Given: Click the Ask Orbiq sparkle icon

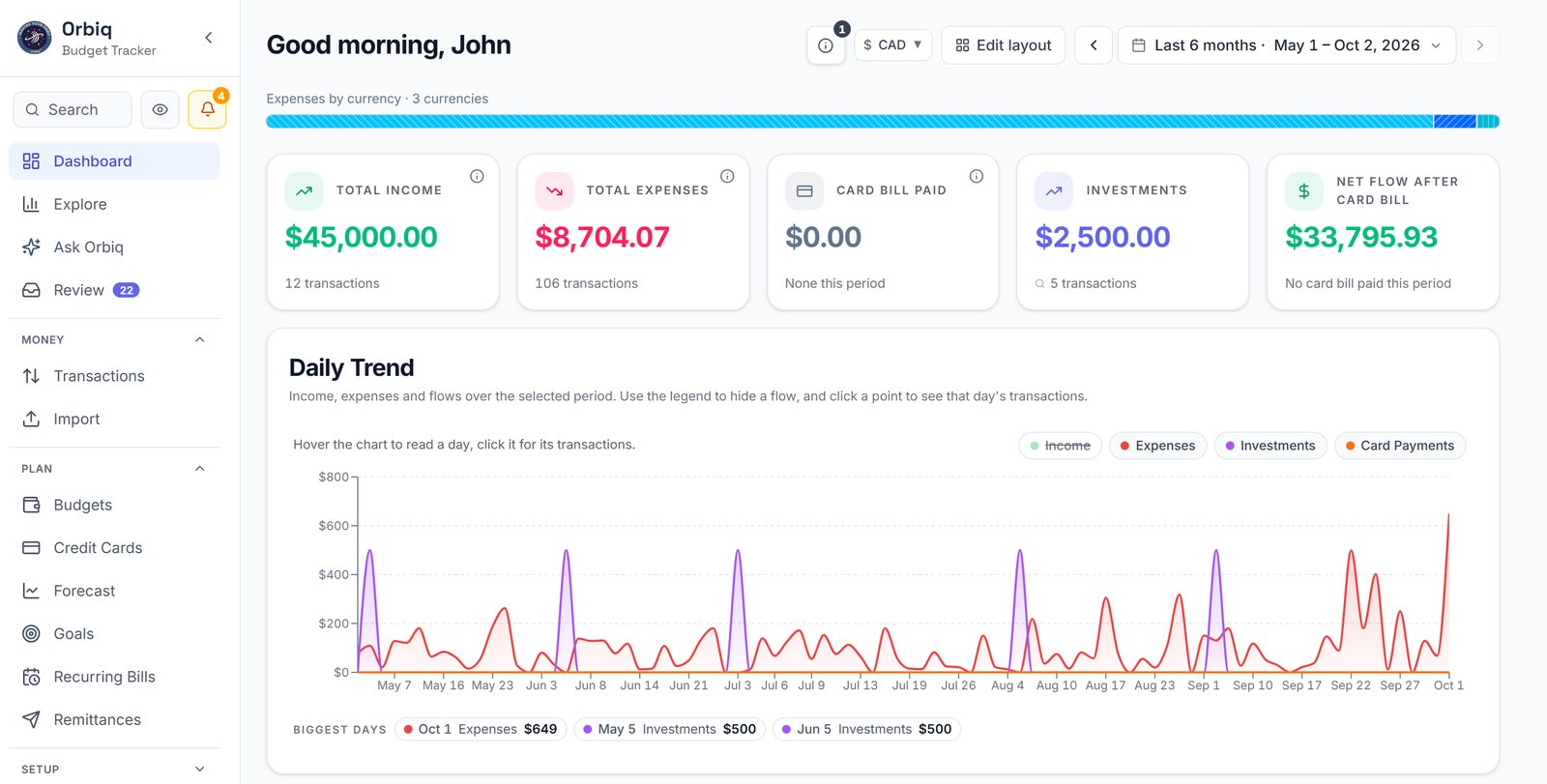Looking at the screenshot, I should 31,247.
